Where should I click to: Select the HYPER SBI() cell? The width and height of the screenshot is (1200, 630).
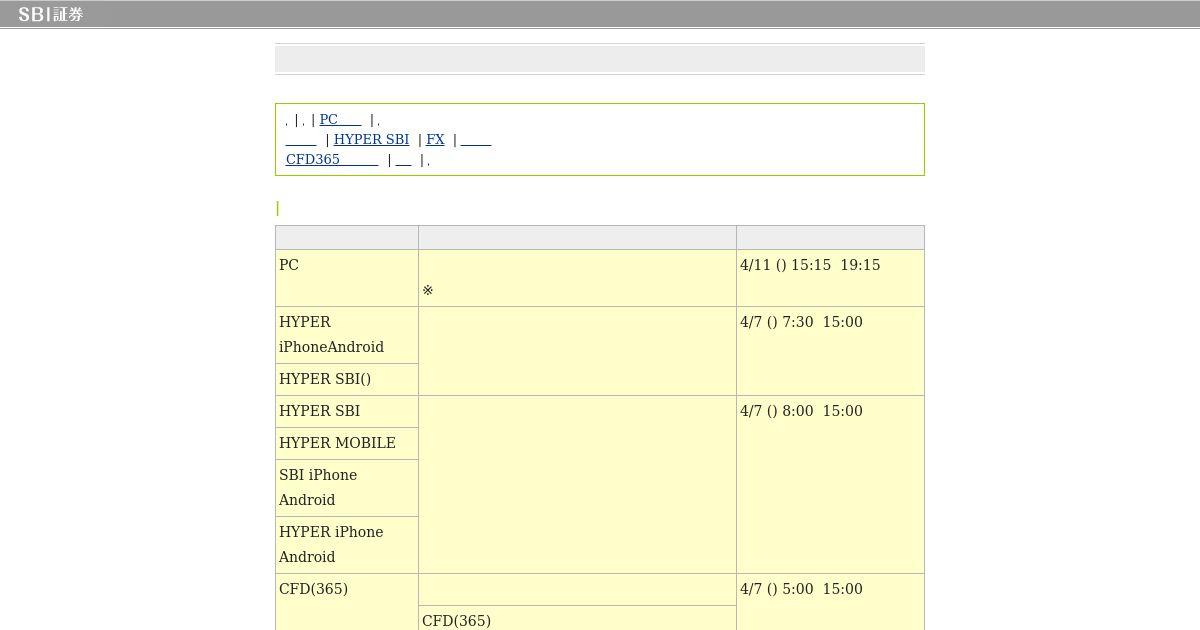tap(347, 379)
